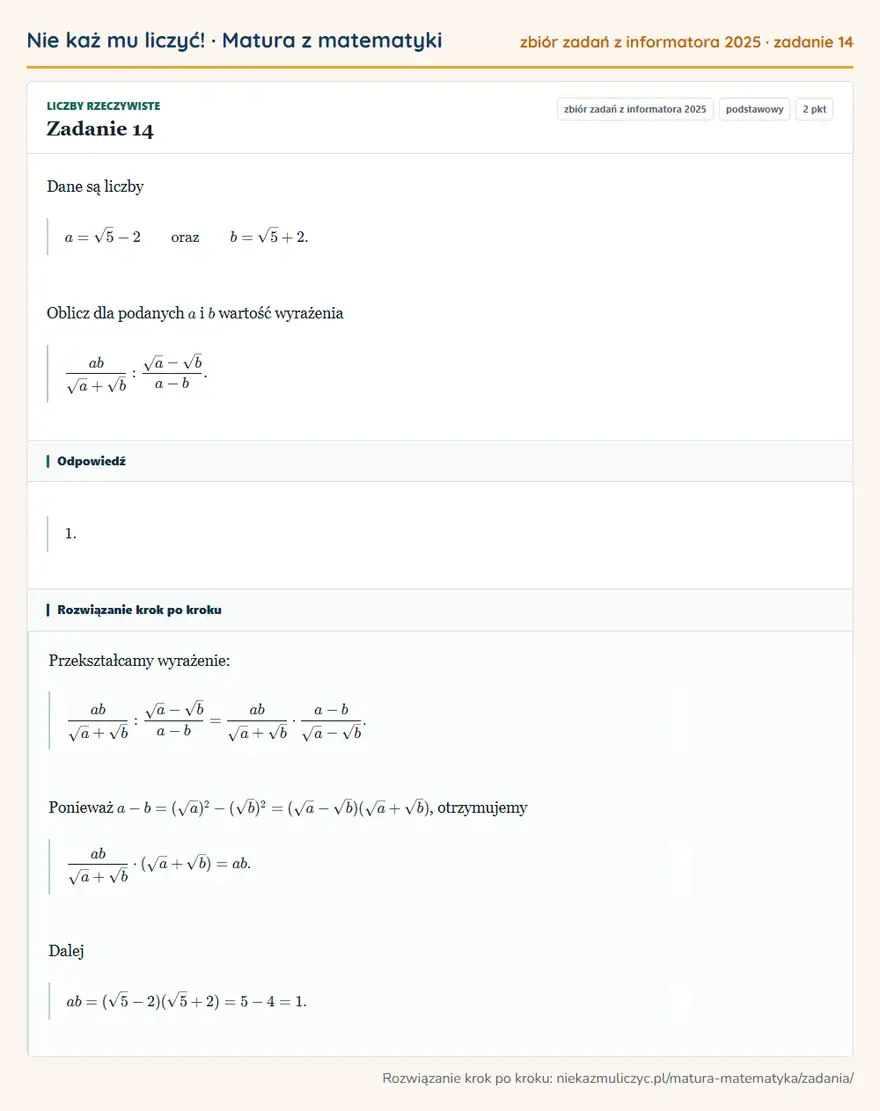Collapse the "Odpowiedź" section header
This screenshot has width=880, height=1111.
tap(440, 461)
